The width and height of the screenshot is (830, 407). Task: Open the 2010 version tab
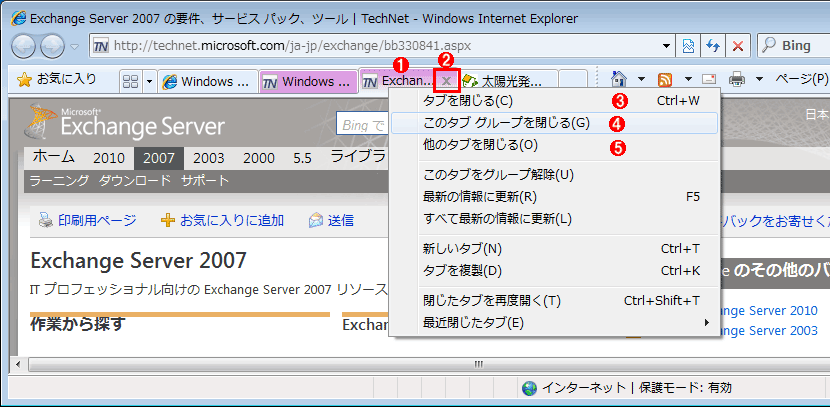[x=109, y=158]
